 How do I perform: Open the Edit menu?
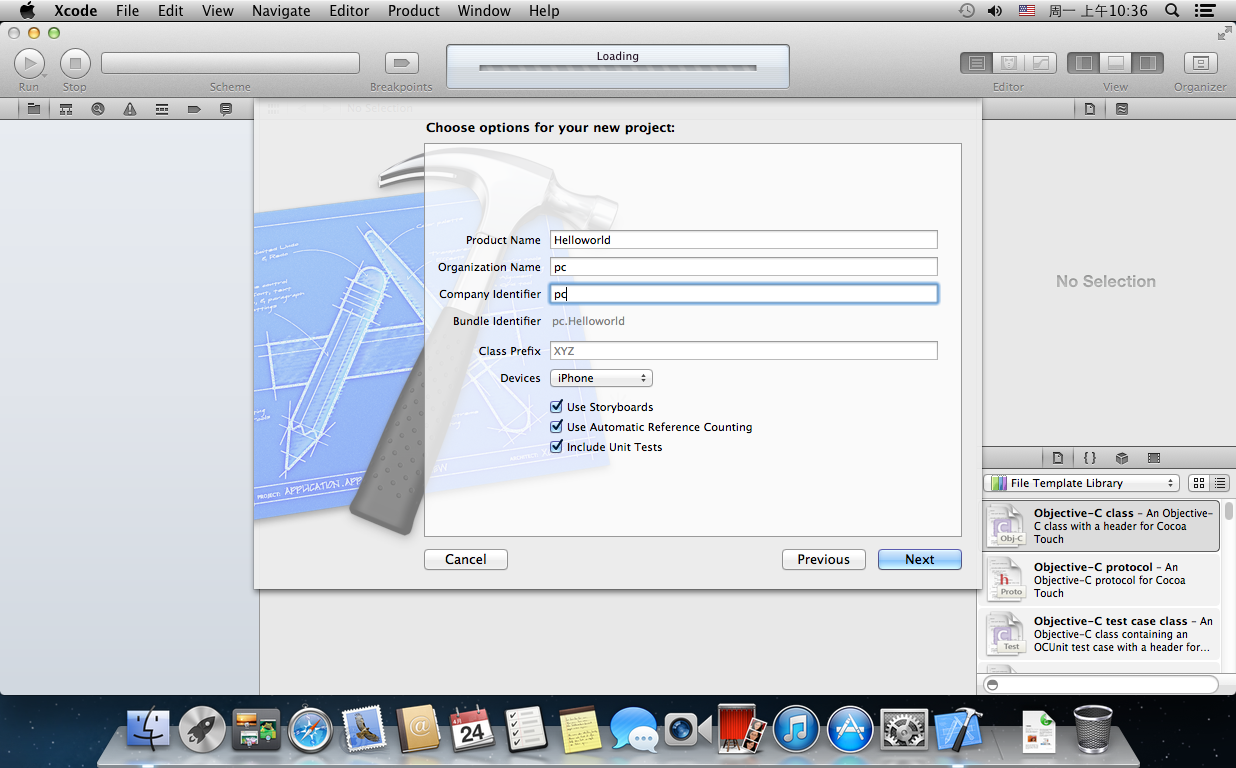[x=171, y=11]
